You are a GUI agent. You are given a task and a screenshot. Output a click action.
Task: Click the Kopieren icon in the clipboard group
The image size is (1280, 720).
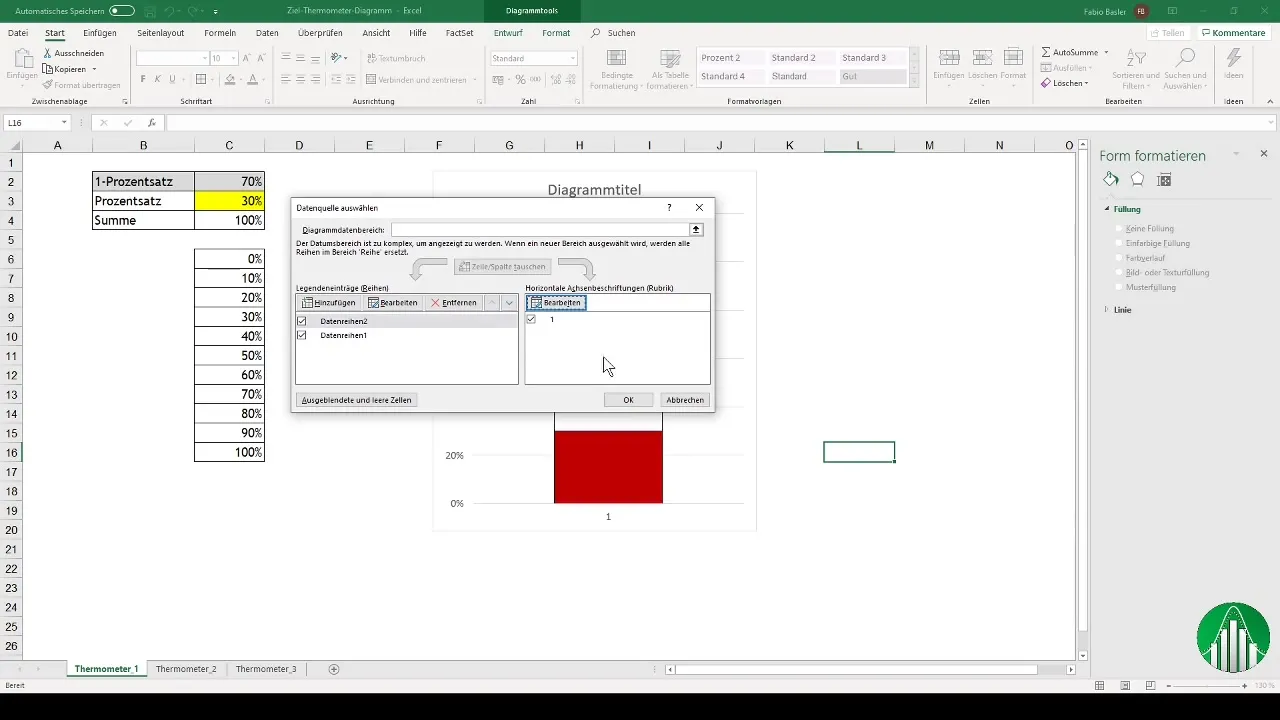(x=47, y=69)
